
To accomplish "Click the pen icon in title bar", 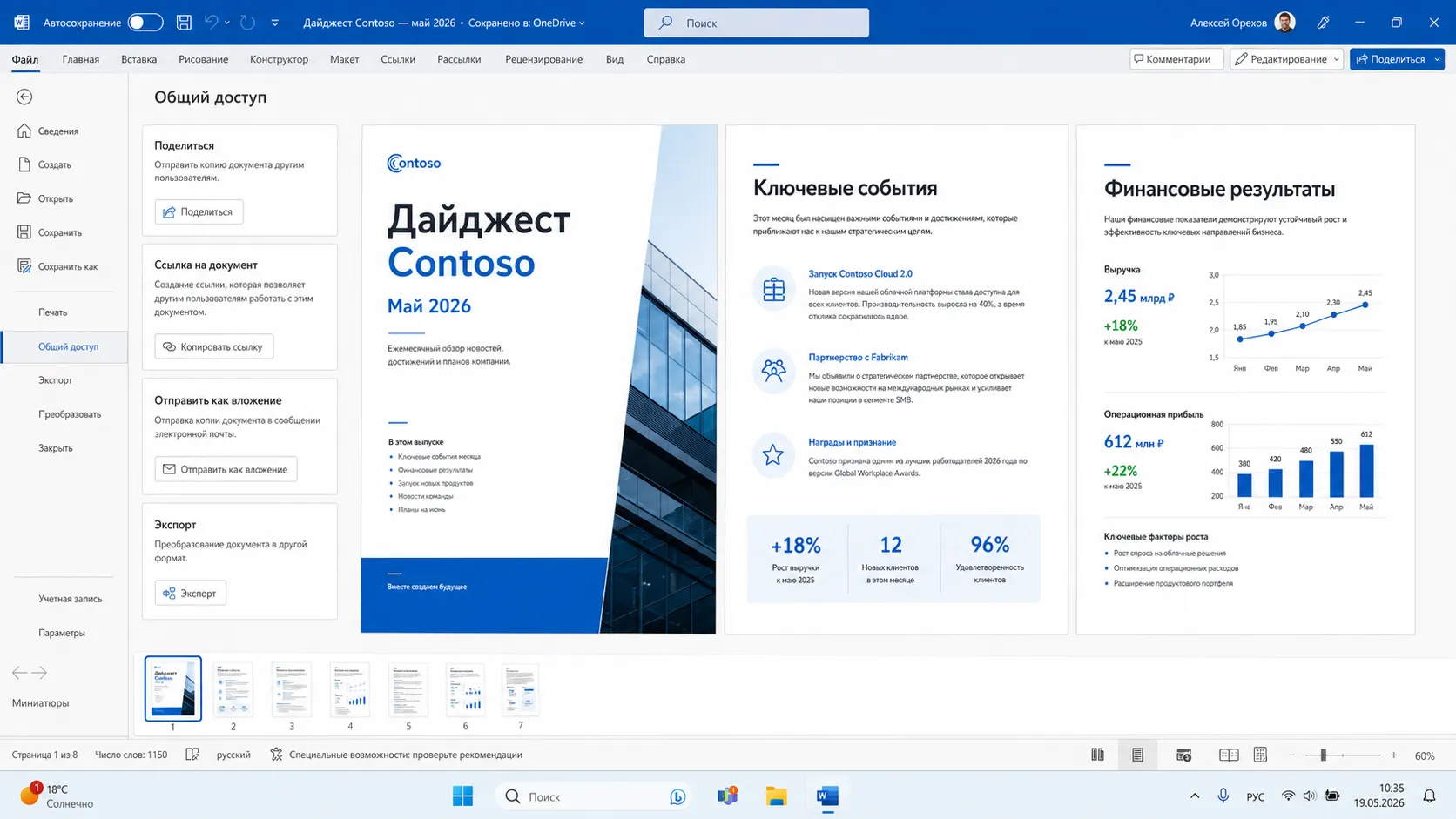I will click(1324, 23).
